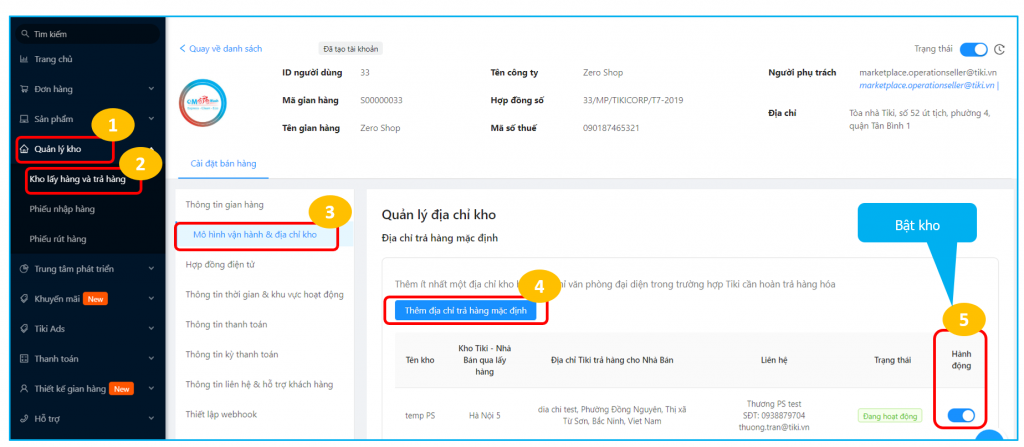Viewport: 1024px width, 447px height.
Task: Click the Tiki Ads icon
Action: coord(24,329)
